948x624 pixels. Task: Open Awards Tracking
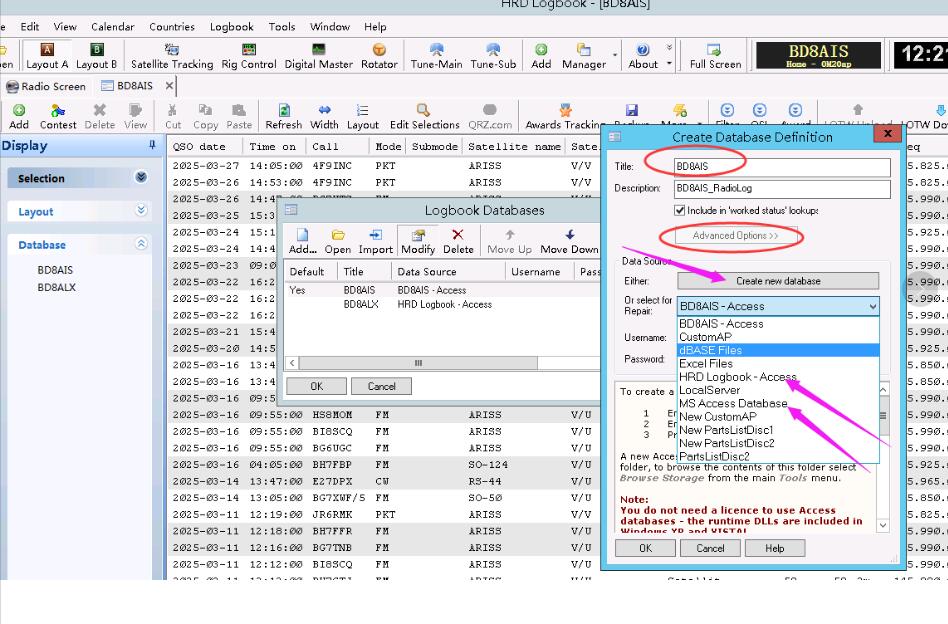pos(565,117)
